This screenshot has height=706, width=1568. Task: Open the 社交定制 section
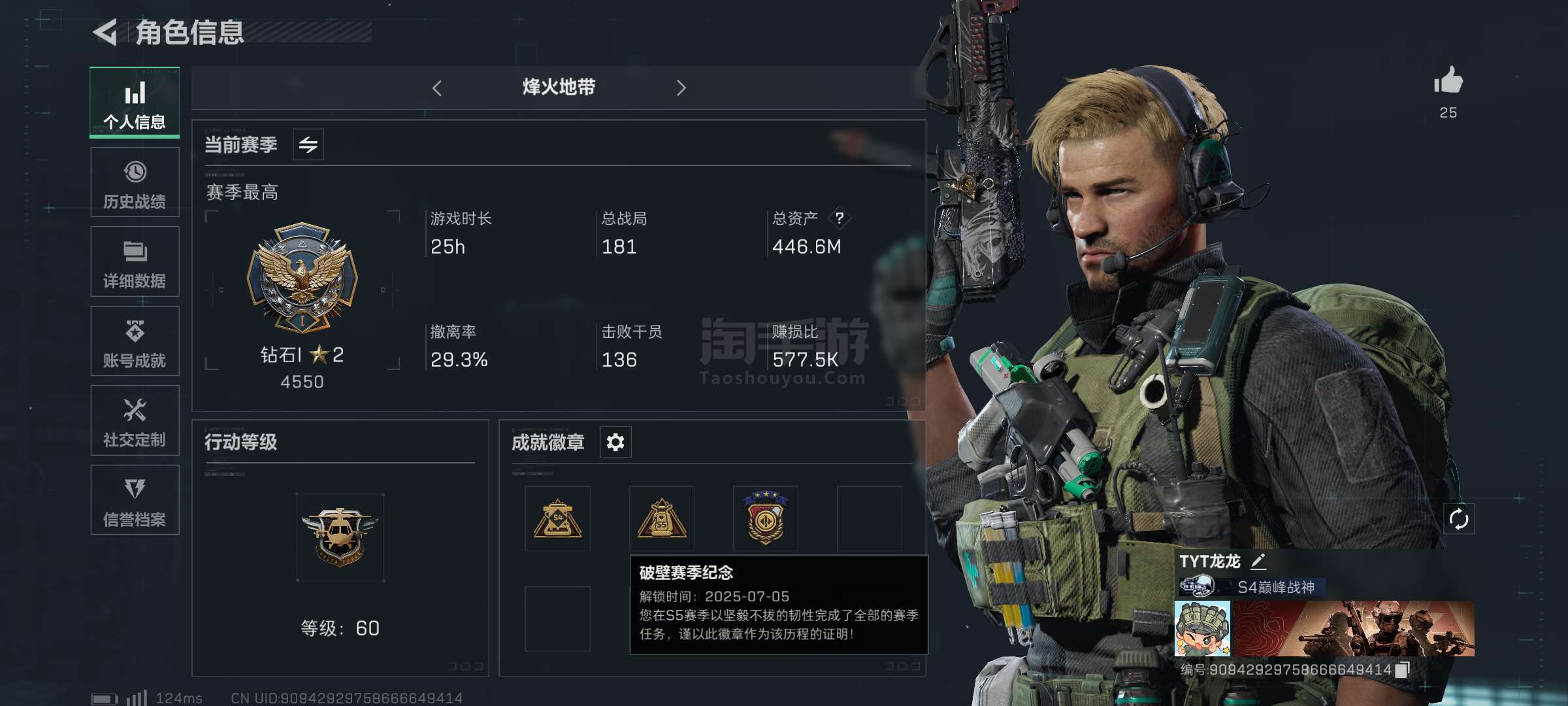pyautogui.click(x=135, y=420)
